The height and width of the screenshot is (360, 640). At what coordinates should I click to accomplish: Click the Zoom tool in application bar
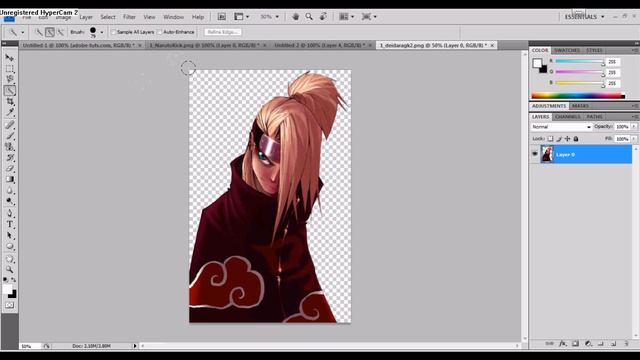pyautogui.click(x=309, y=17)
